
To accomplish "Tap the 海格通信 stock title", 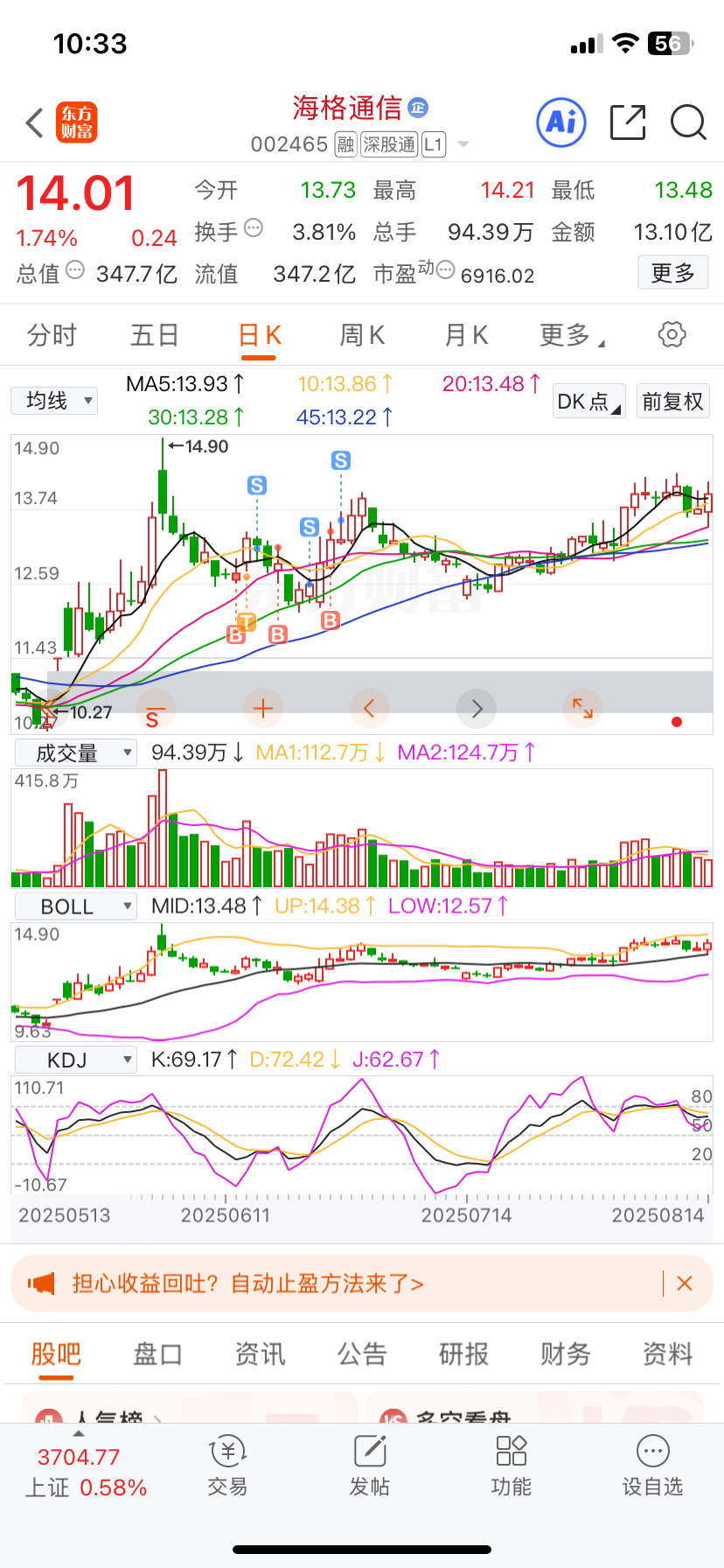I will click(x=347, y=108).
